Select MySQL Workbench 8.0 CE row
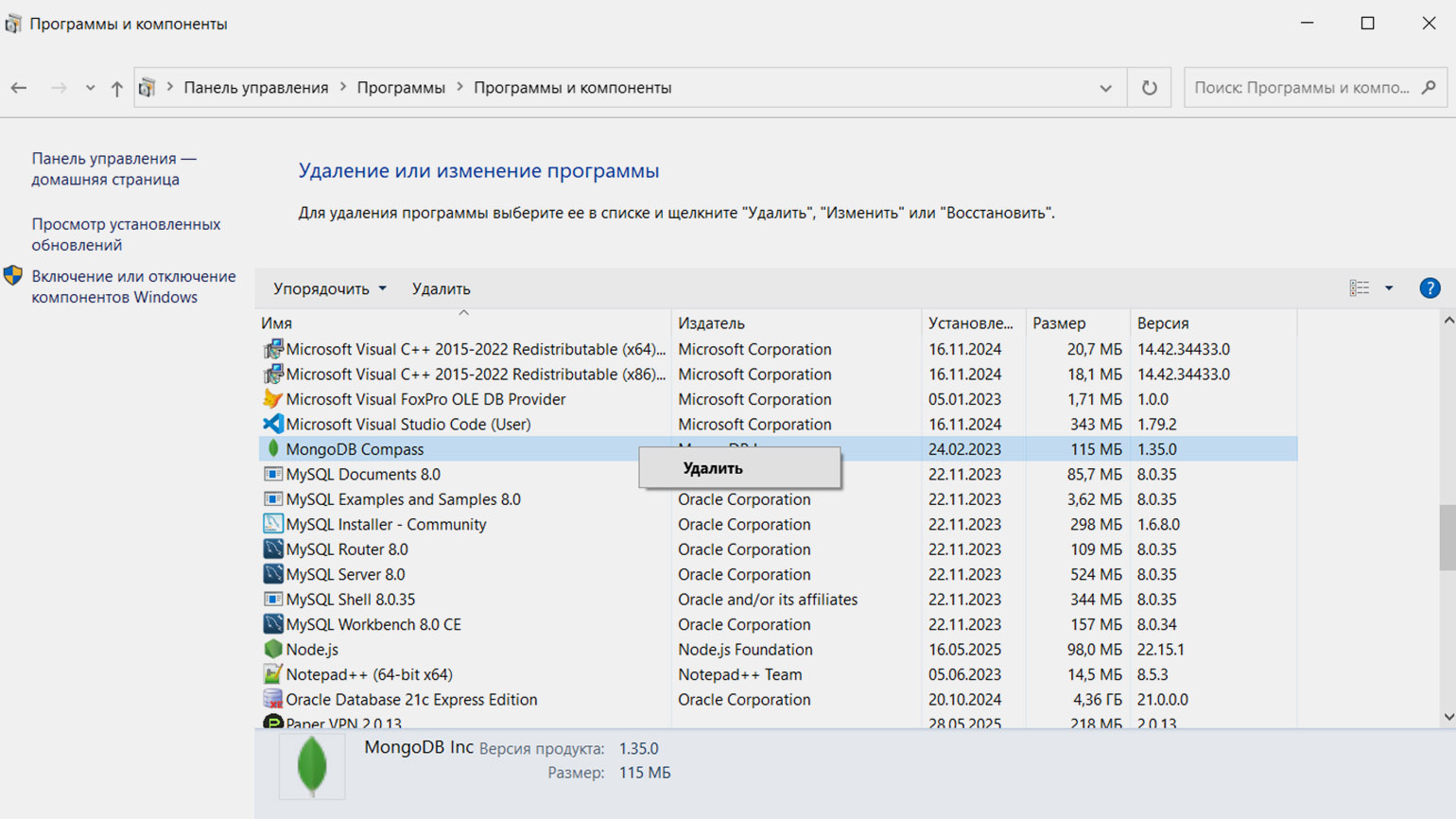Image resolution: width=1456 pixels, height=819 pixels. (x=777, y=624)
